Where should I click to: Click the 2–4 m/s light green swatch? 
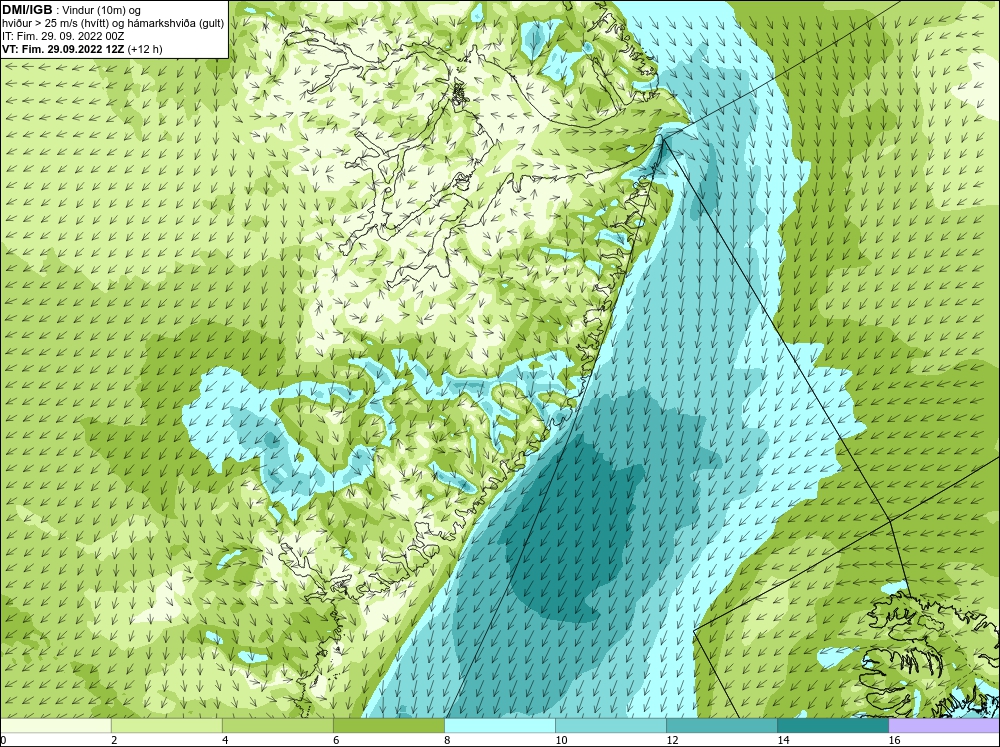[x=166, y=725]
